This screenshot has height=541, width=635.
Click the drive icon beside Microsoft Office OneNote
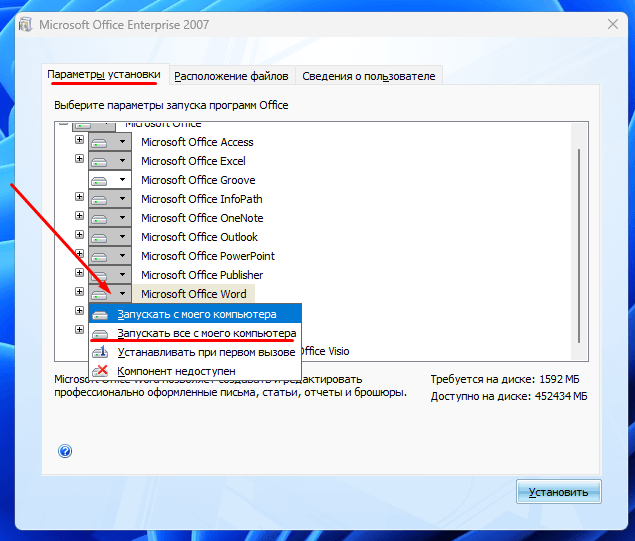[x=99, y=219]
